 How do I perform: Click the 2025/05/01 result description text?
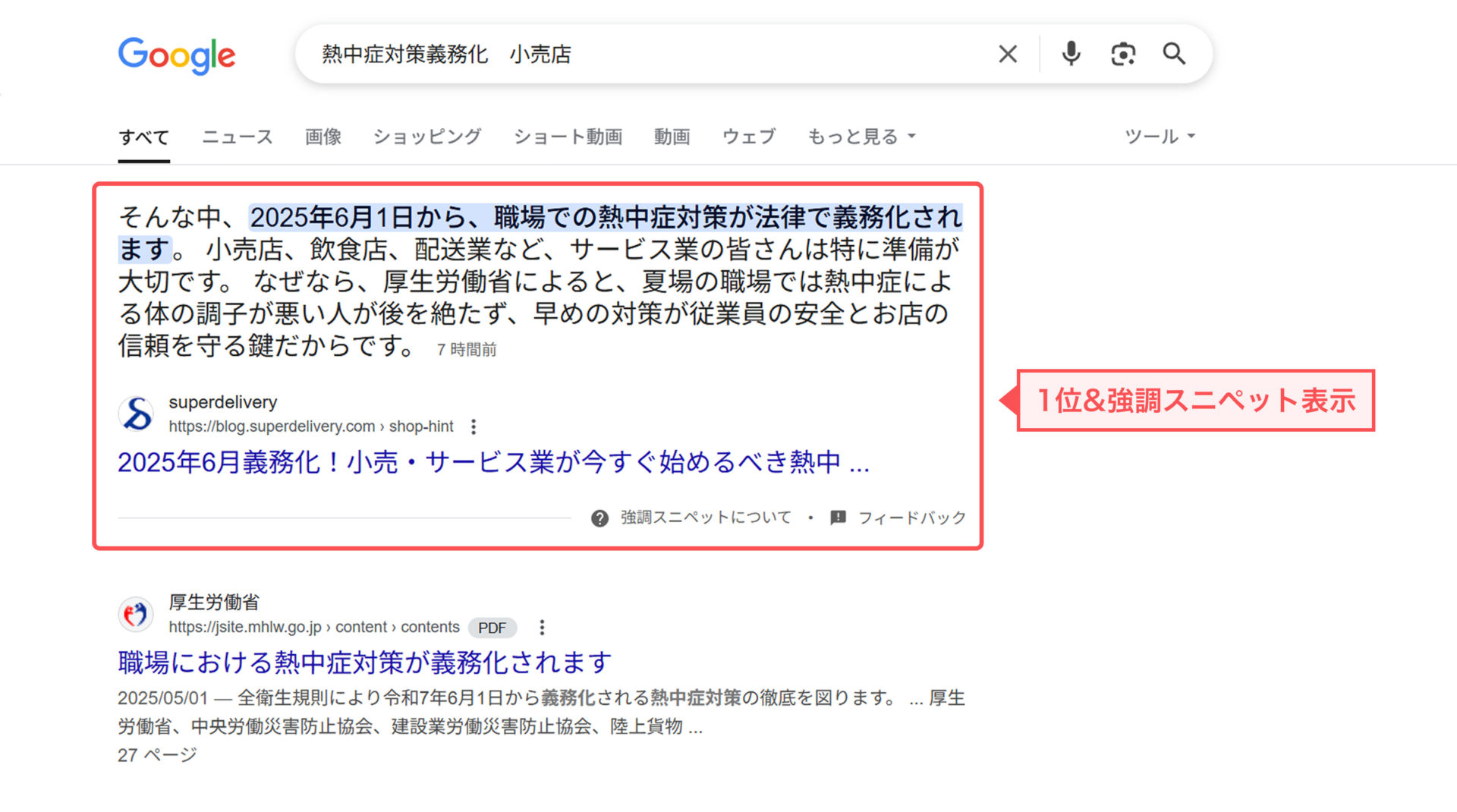[x=541, y=712]
